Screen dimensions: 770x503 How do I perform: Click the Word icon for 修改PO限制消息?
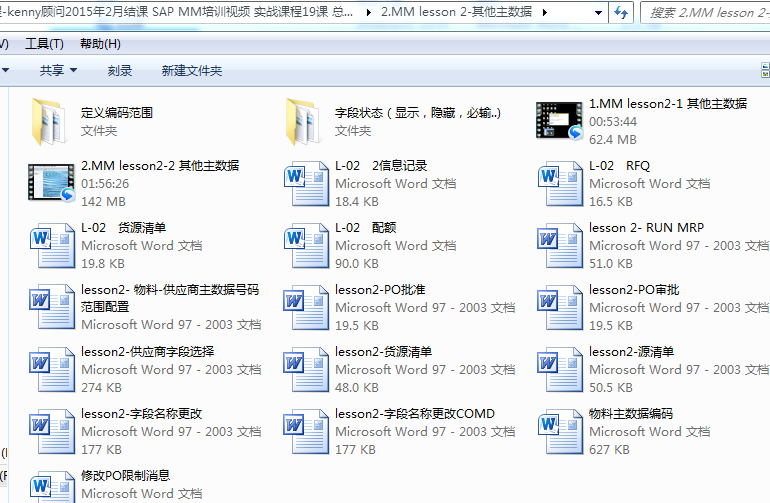[x=52, y=487]
